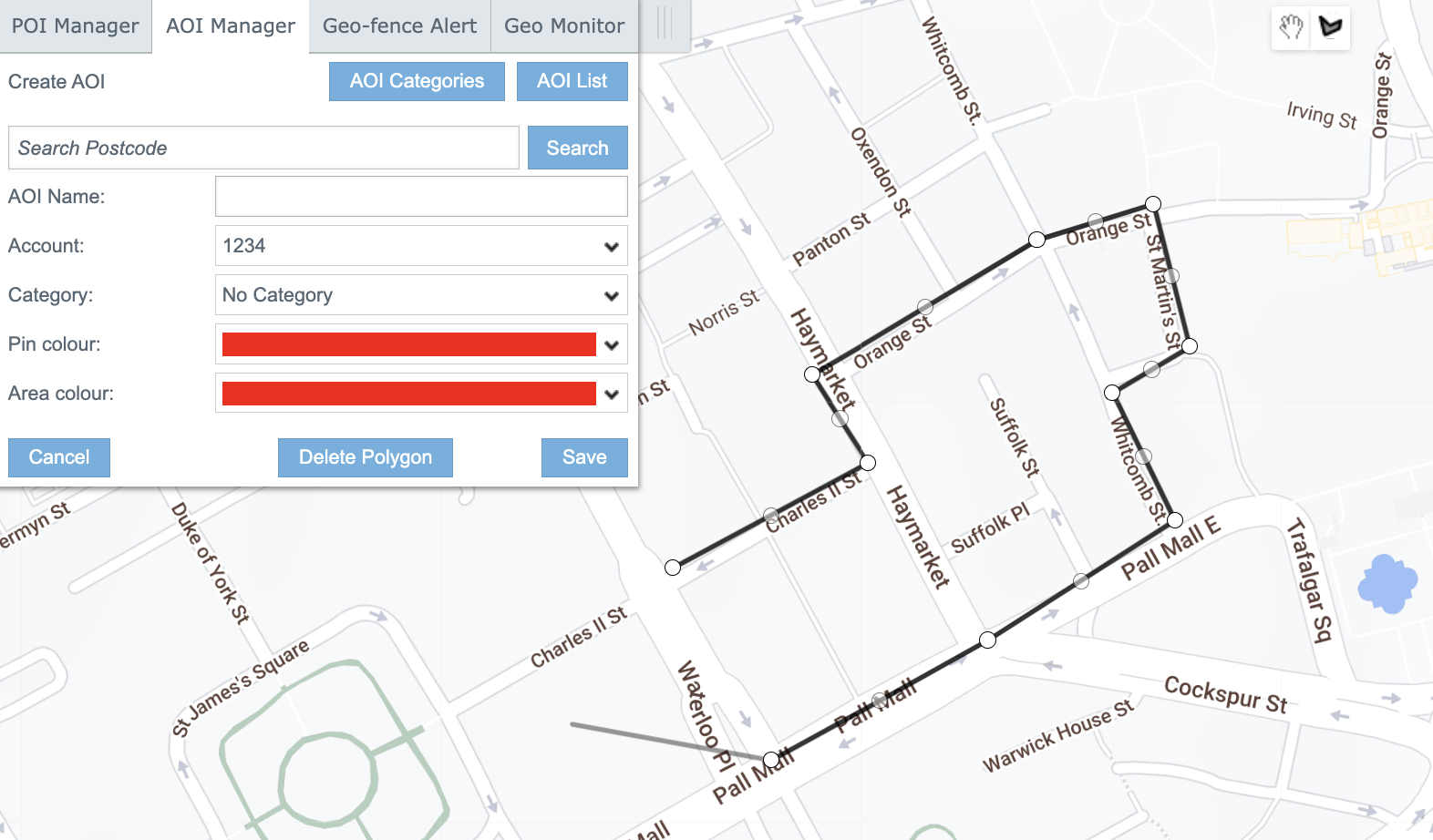The width and height of the screenshot is (1433, 840).
Task: Click the blue marker near Trafalgar Sq
Action: 1387,584
